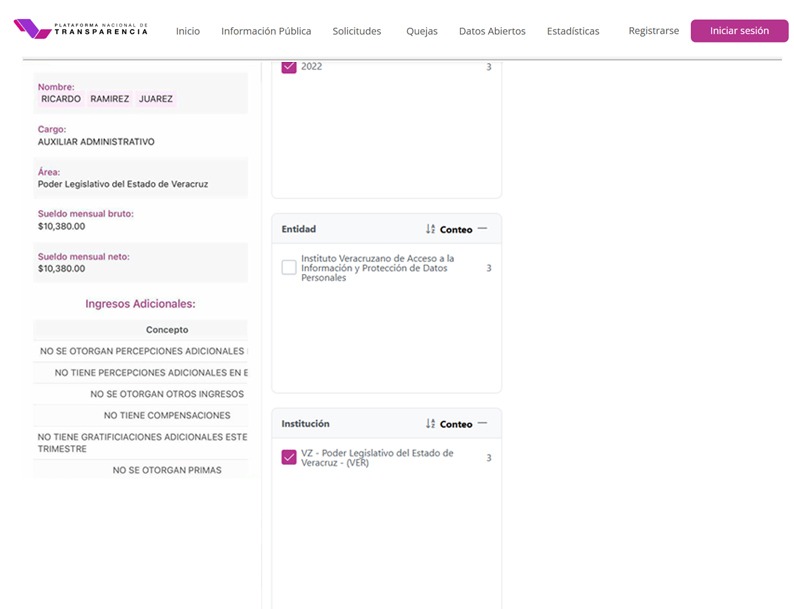The image size is (794, 609).
Task: Check the Instituto Veracruzano de Acceso checkbox
Action: tap(289, 268)
